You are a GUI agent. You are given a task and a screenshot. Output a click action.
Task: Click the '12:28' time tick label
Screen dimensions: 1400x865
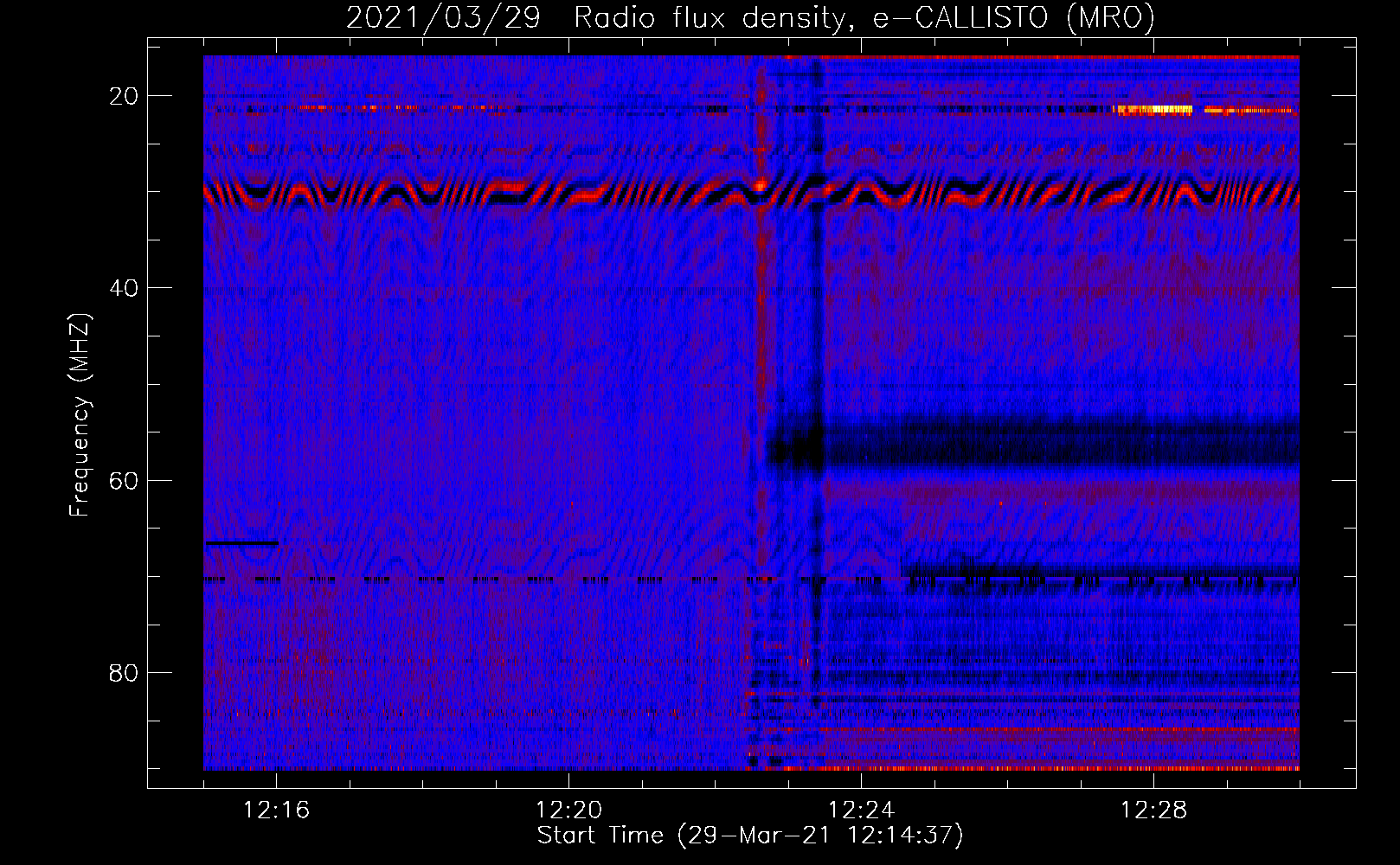1153,811
